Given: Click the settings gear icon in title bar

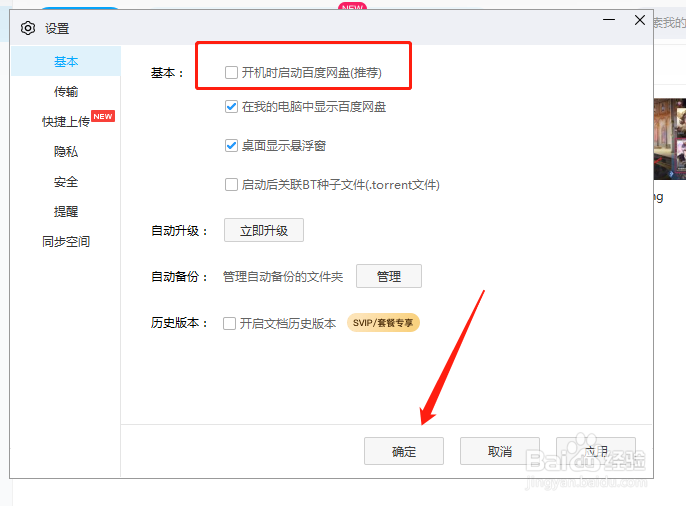Looking at the screenshot, I should point(28,28).
